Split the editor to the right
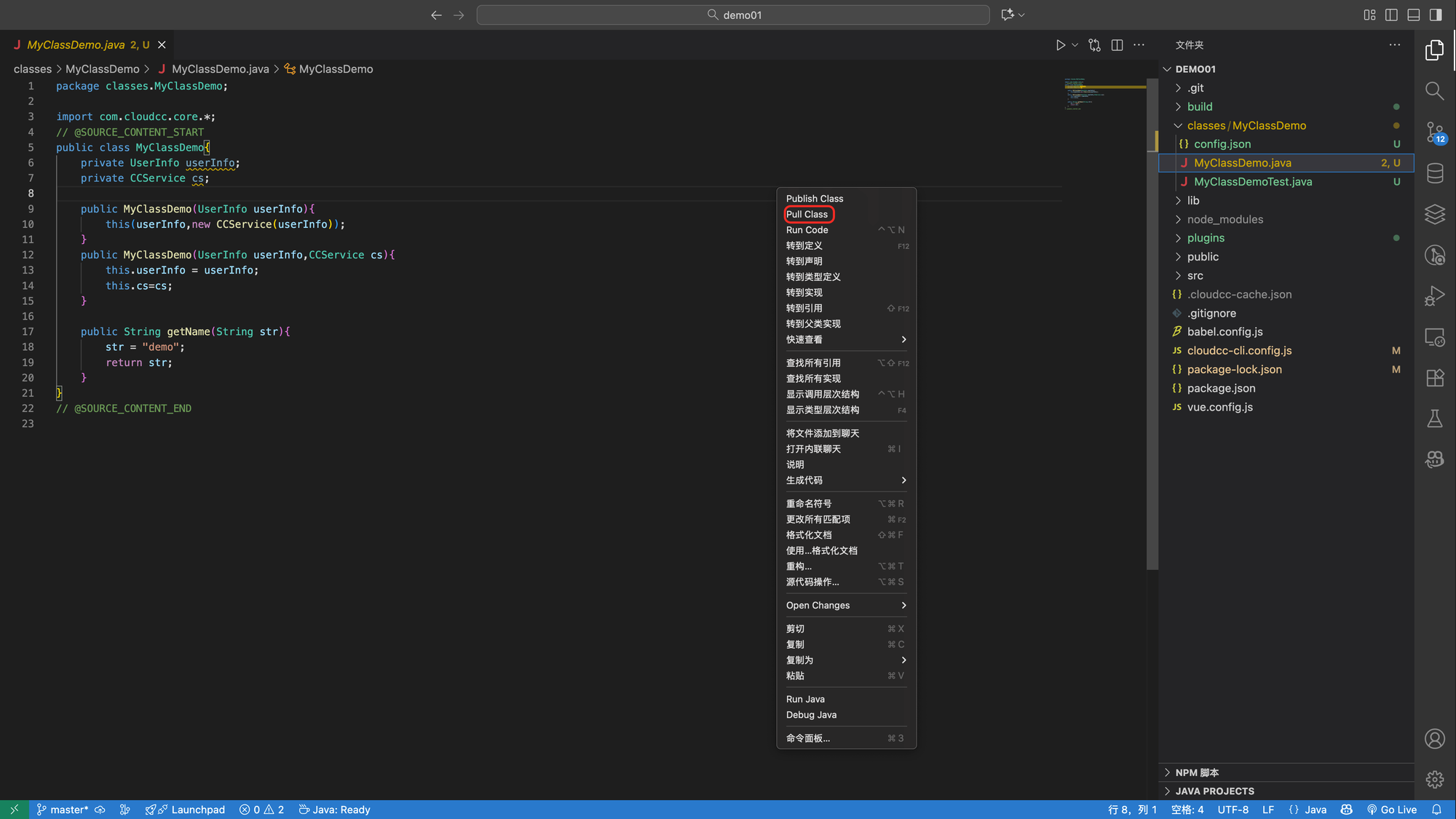Viewport: 1456px width, 819px height. pos(1117,45)
